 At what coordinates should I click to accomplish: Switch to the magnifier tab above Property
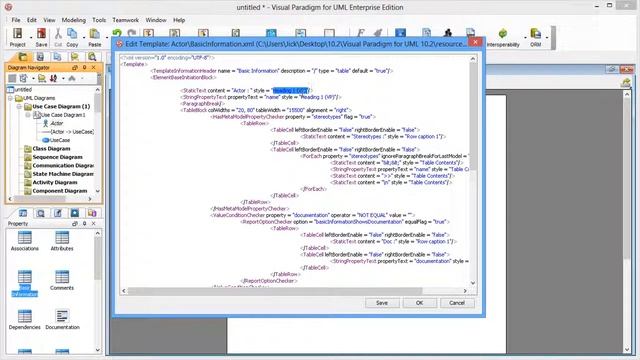point(40,213)
